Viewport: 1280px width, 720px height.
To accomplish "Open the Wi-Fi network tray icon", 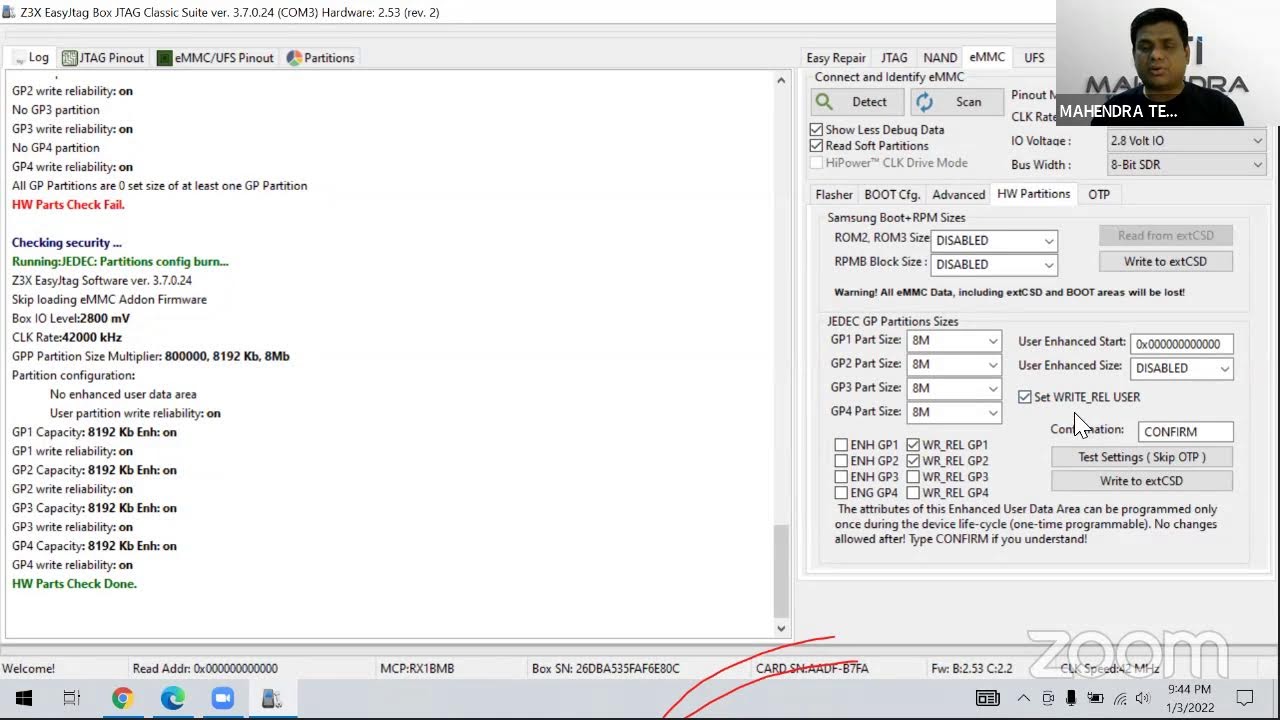I will point(1120,698).
